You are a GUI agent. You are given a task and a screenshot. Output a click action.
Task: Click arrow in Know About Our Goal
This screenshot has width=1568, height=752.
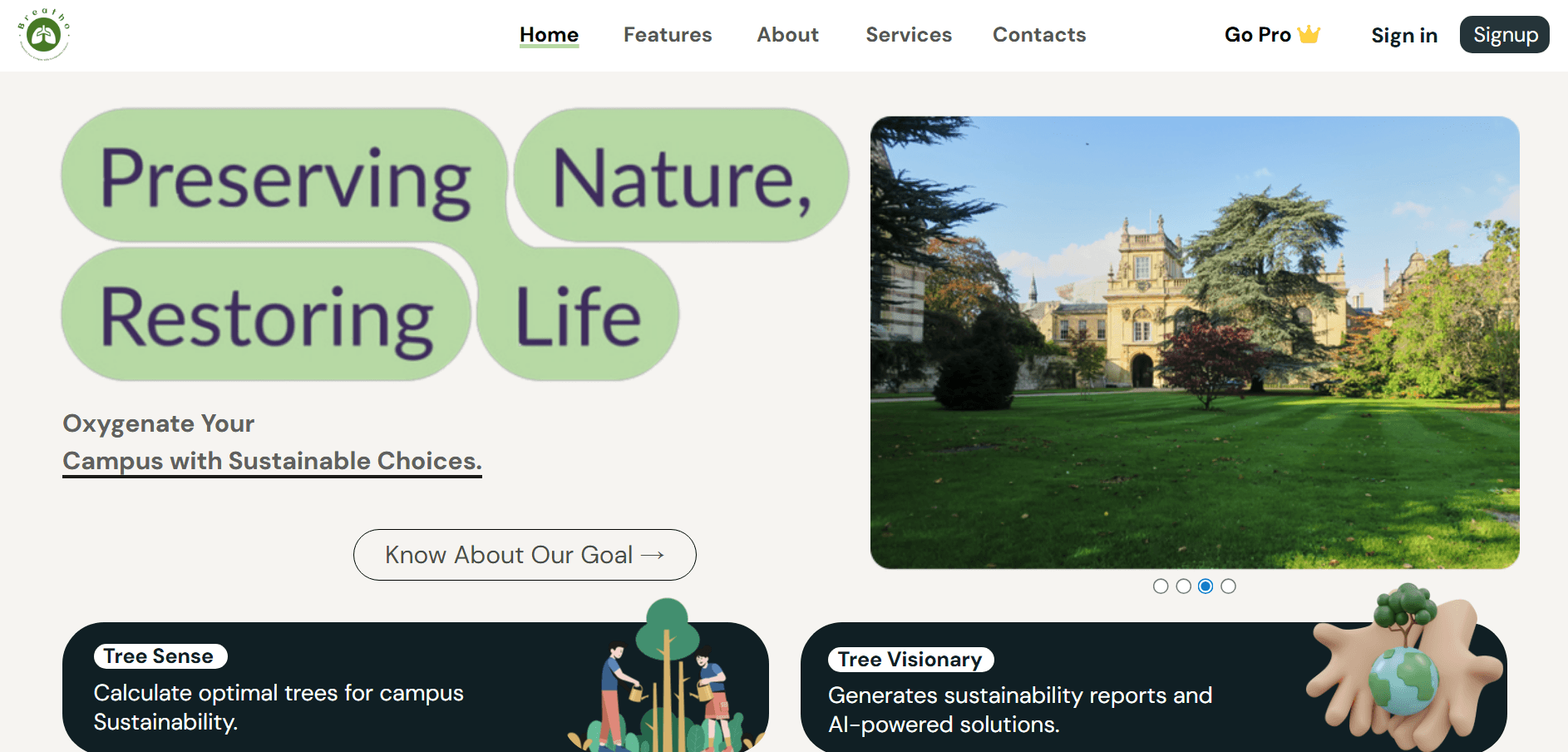click(x=653, y=555)
